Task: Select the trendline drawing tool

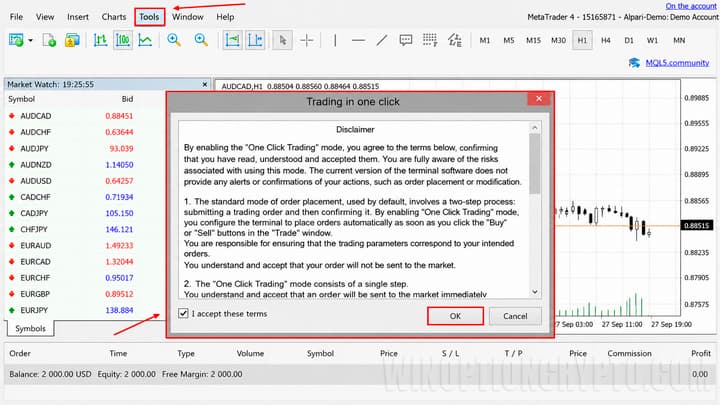Action: tap(382, 40)
